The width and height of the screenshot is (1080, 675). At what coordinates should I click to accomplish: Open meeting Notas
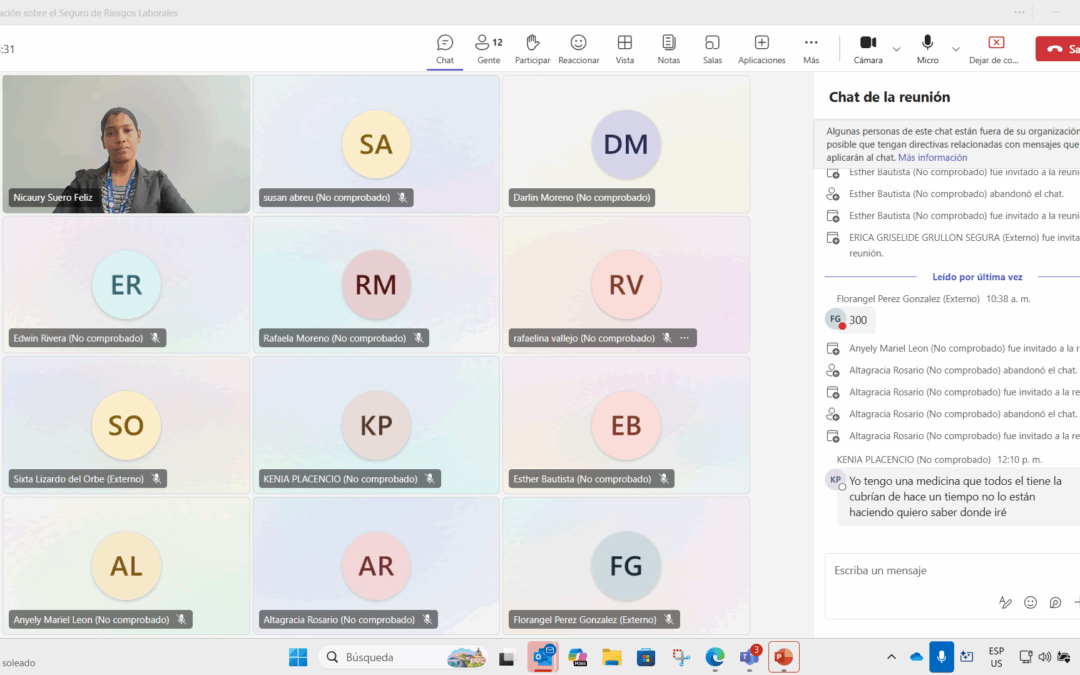tap(668, 48)
